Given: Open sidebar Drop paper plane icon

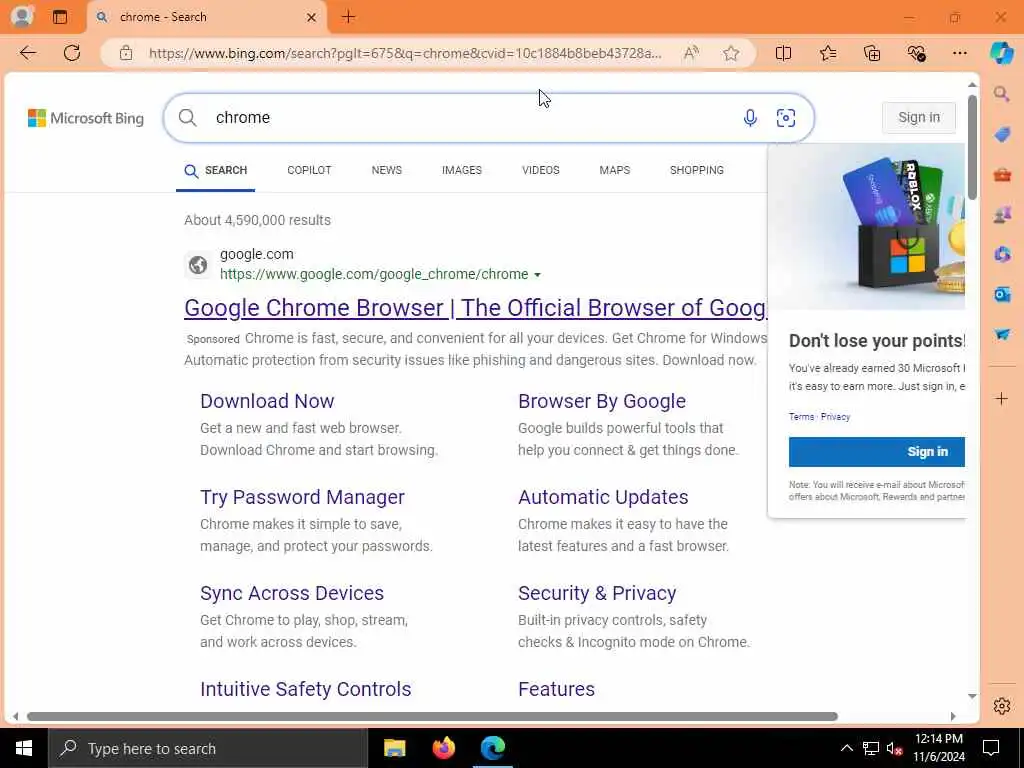Looking at the screenshot, I should (x=1002, y=334).
